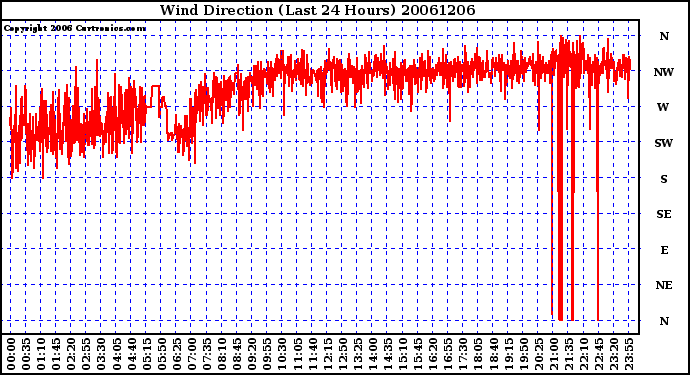The width and height of the screenshot is (690, 375).
Task: Click the 13:25 time axis label
Action: pos(357,354)
